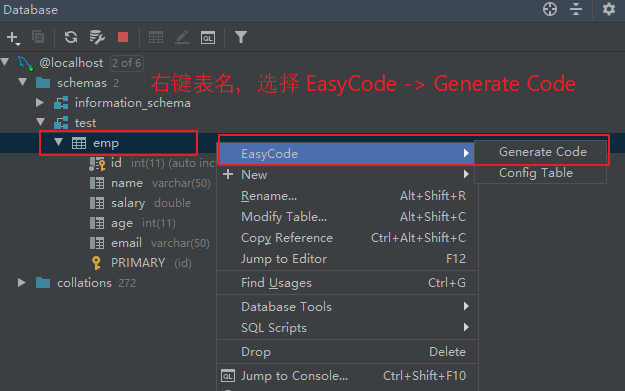Open the EasyCode submenu arrow
The height and width of the screenshot is (391, 625).
click(466, 153)
